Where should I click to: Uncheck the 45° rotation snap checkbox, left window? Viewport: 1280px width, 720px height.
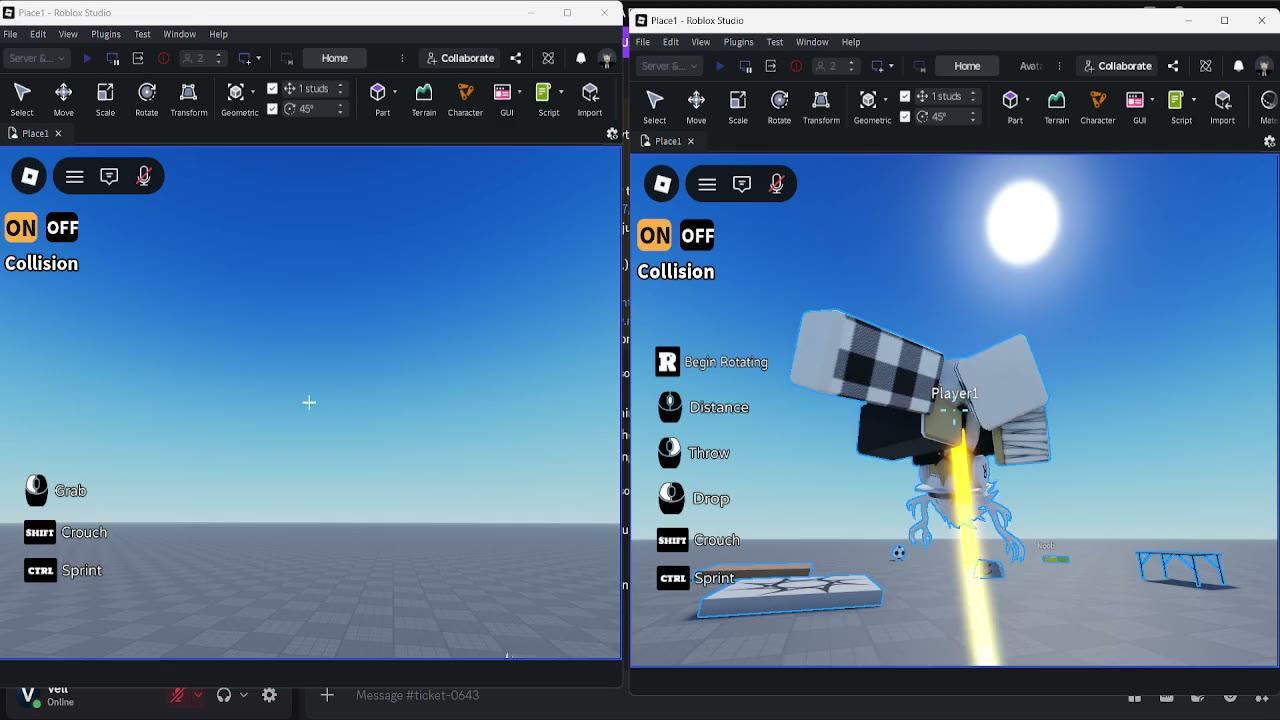(272, 108)
